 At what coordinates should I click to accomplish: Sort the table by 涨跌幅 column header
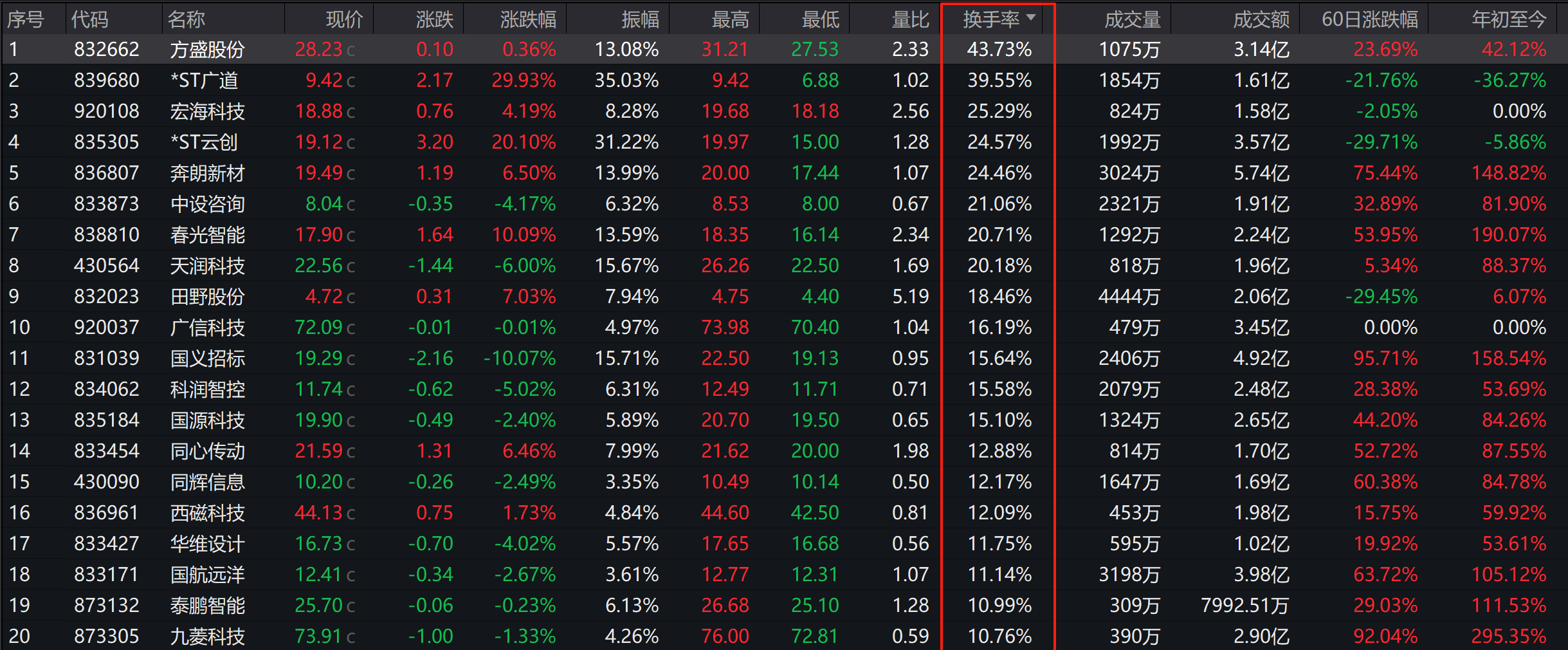pyautogui.click(x=528, y=19)
